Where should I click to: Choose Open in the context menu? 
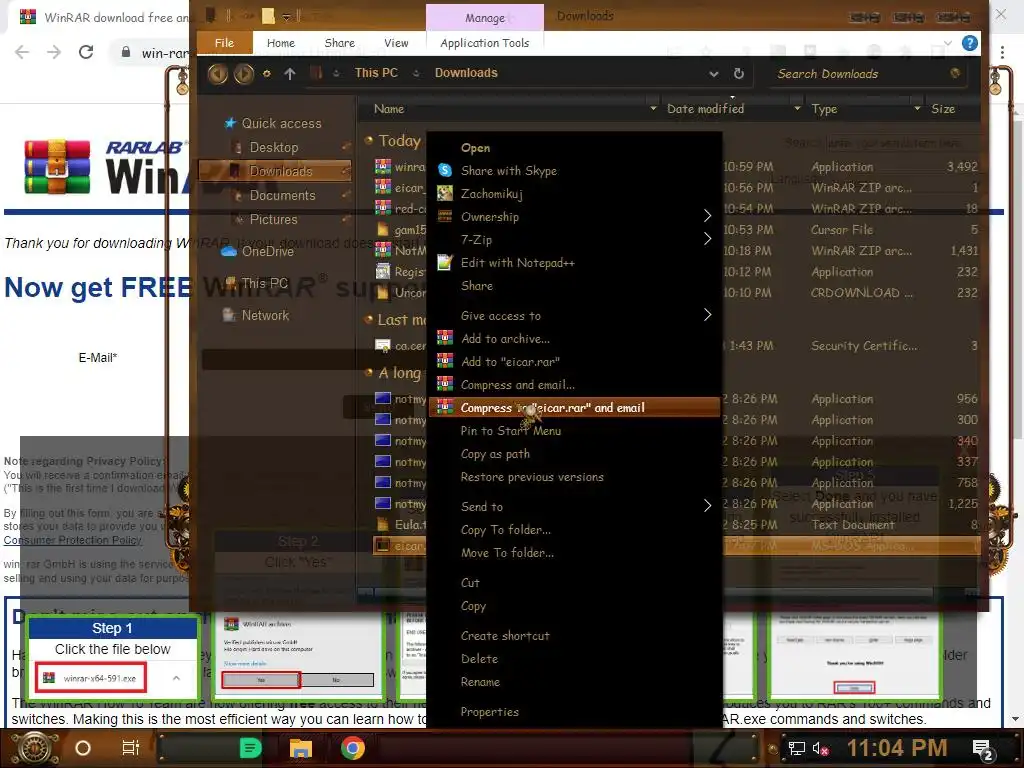(x=475, y=148)
